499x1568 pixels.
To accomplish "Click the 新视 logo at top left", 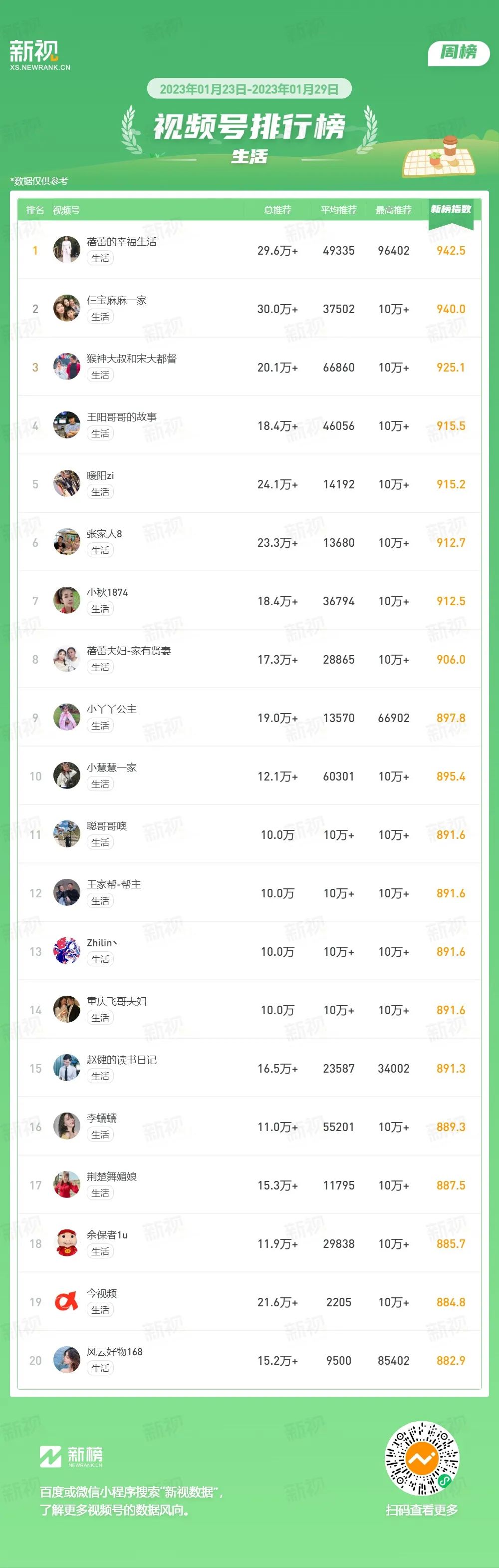I will [x=39, y=55].
